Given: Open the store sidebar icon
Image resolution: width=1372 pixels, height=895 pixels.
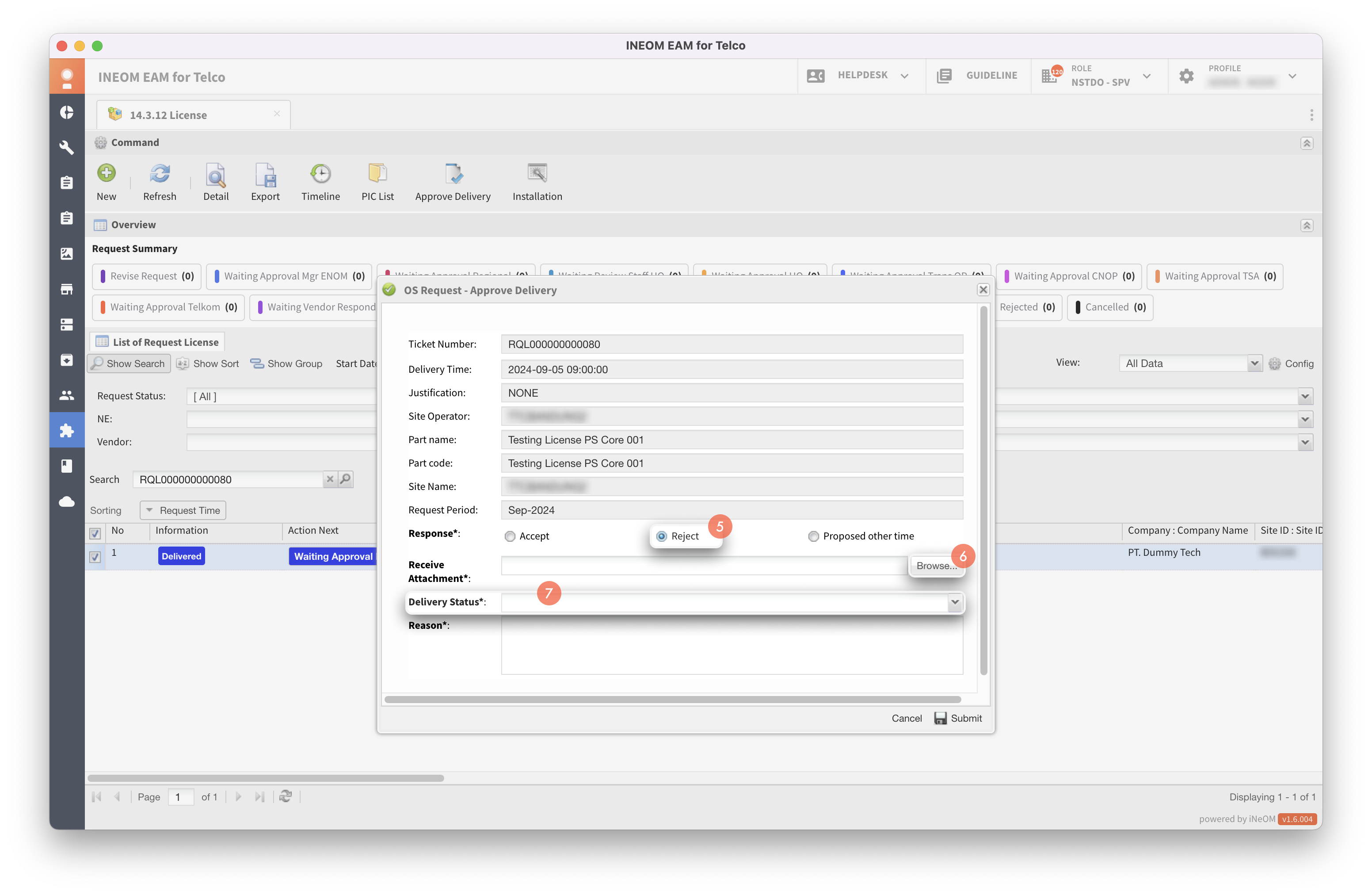Looking at the screenshot, I should pyautogui.click(x=67, y=289).
